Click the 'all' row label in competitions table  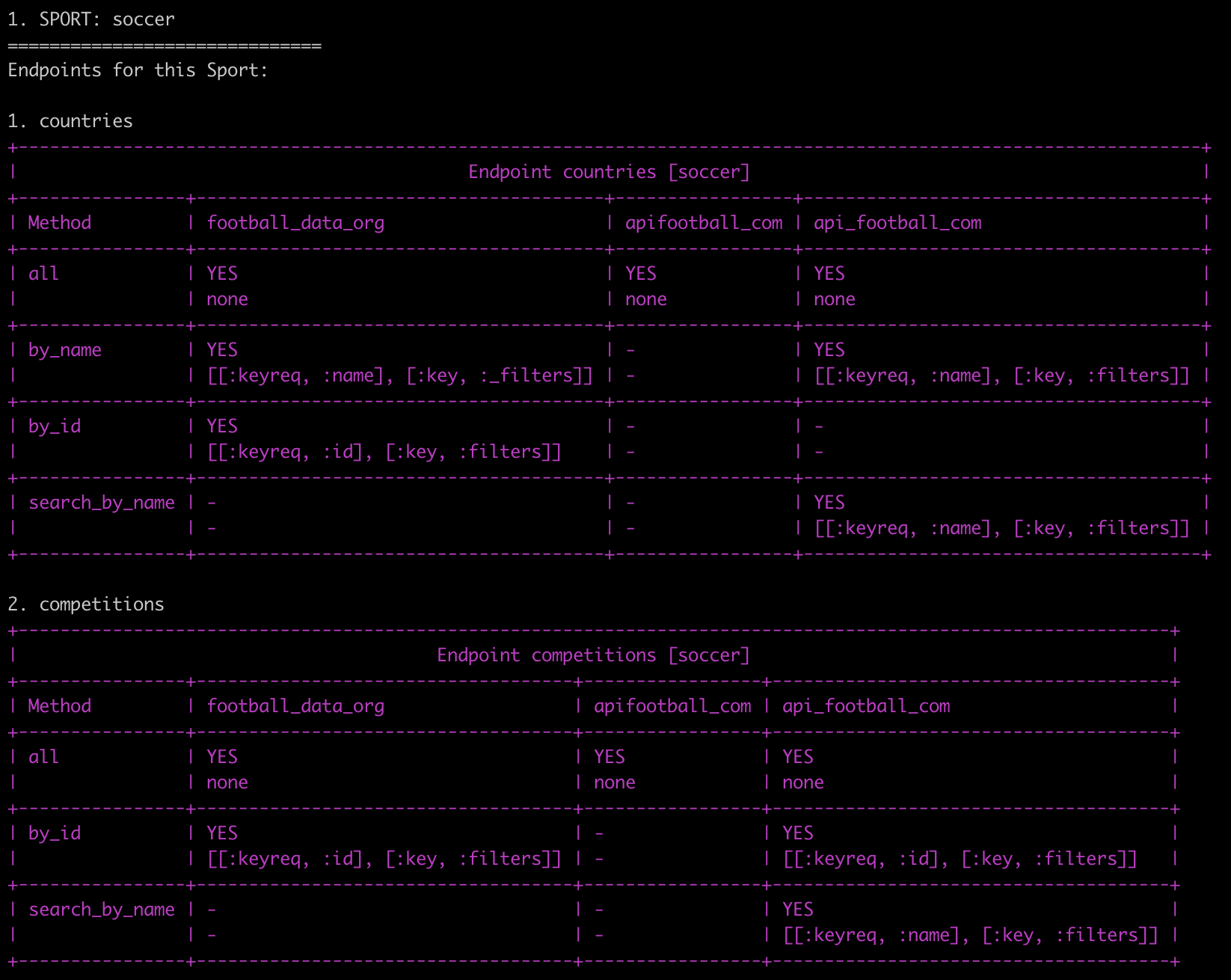click(x=43, y=757)
